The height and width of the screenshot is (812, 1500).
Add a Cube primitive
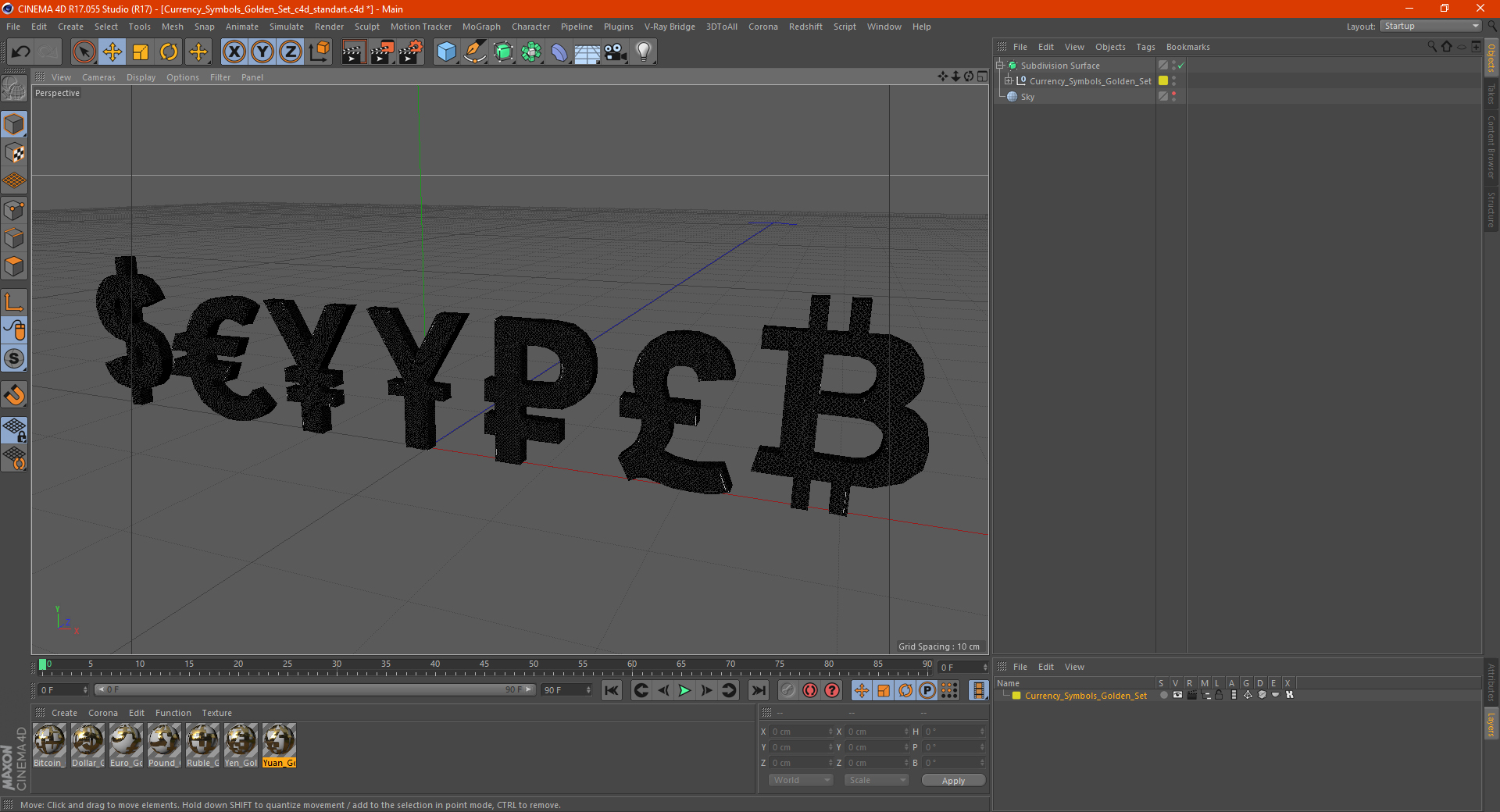pyautogui.click(x=446, y=52)
